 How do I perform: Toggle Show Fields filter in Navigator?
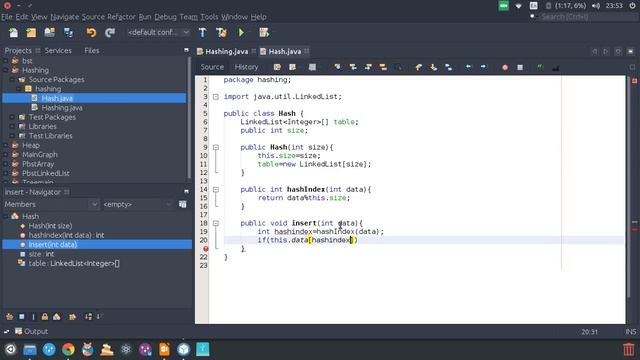click(22, 316)
